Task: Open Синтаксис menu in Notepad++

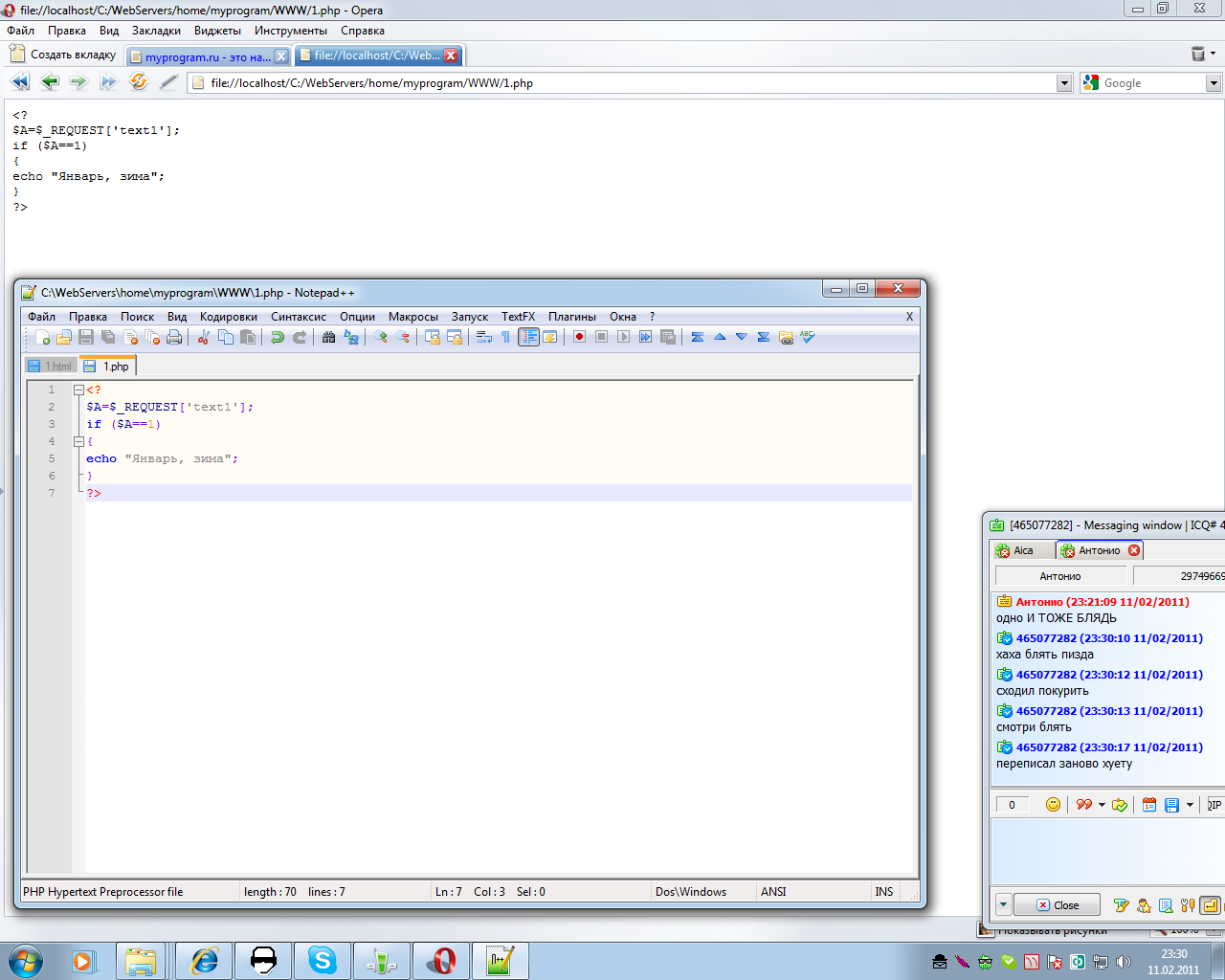Action: (x=299, y=317)
